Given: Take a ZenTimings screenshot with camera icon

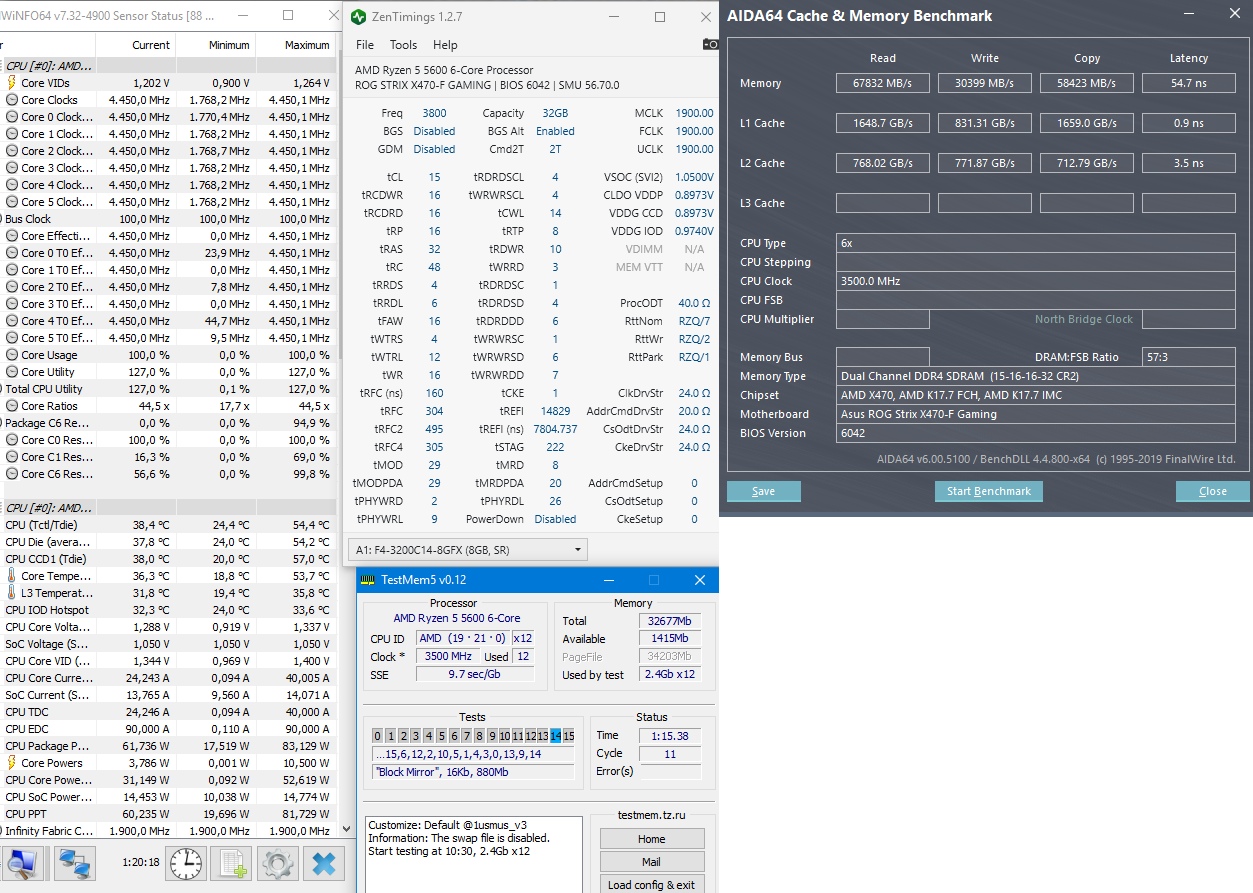Looking at the screenshot, I should [710, 44].
